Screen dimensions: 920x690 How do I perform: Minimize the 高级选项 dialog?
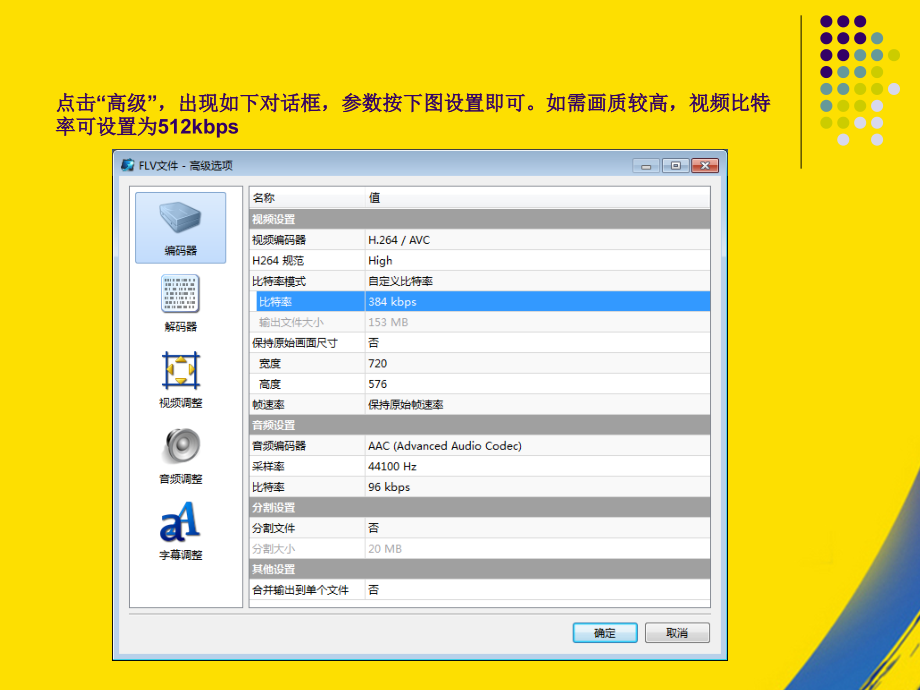pos(646,166)
